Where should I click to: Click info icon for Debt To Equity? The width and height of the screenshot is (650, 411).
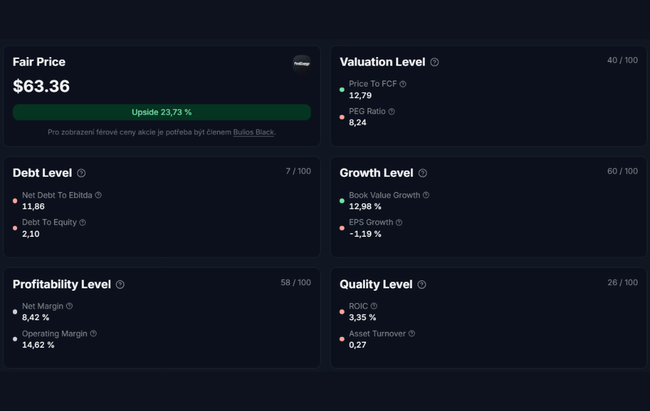click(x=82, y=222)
